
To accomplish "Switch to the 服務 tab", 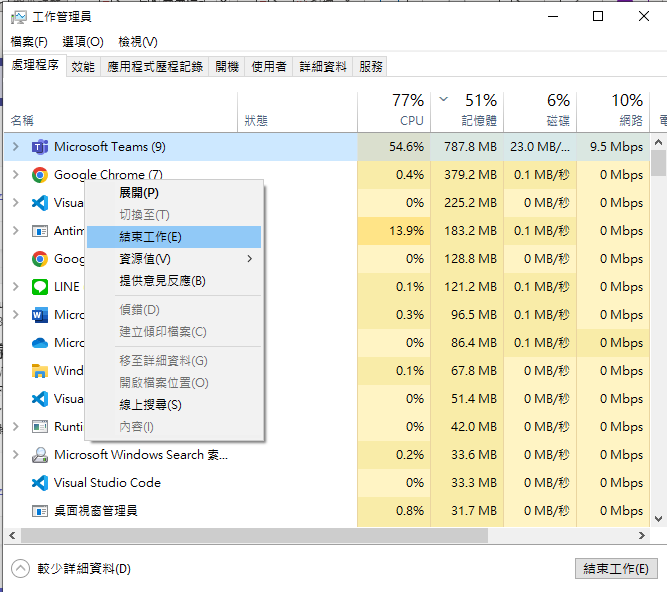I will (371, 67).
